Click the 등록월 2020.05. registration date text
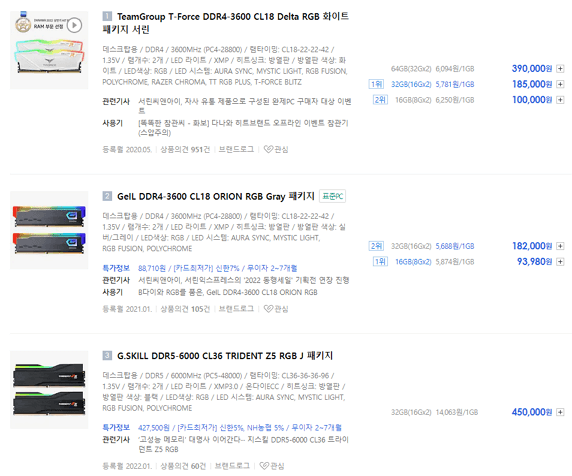Screen dimensions: 572x476 point(127,150)
